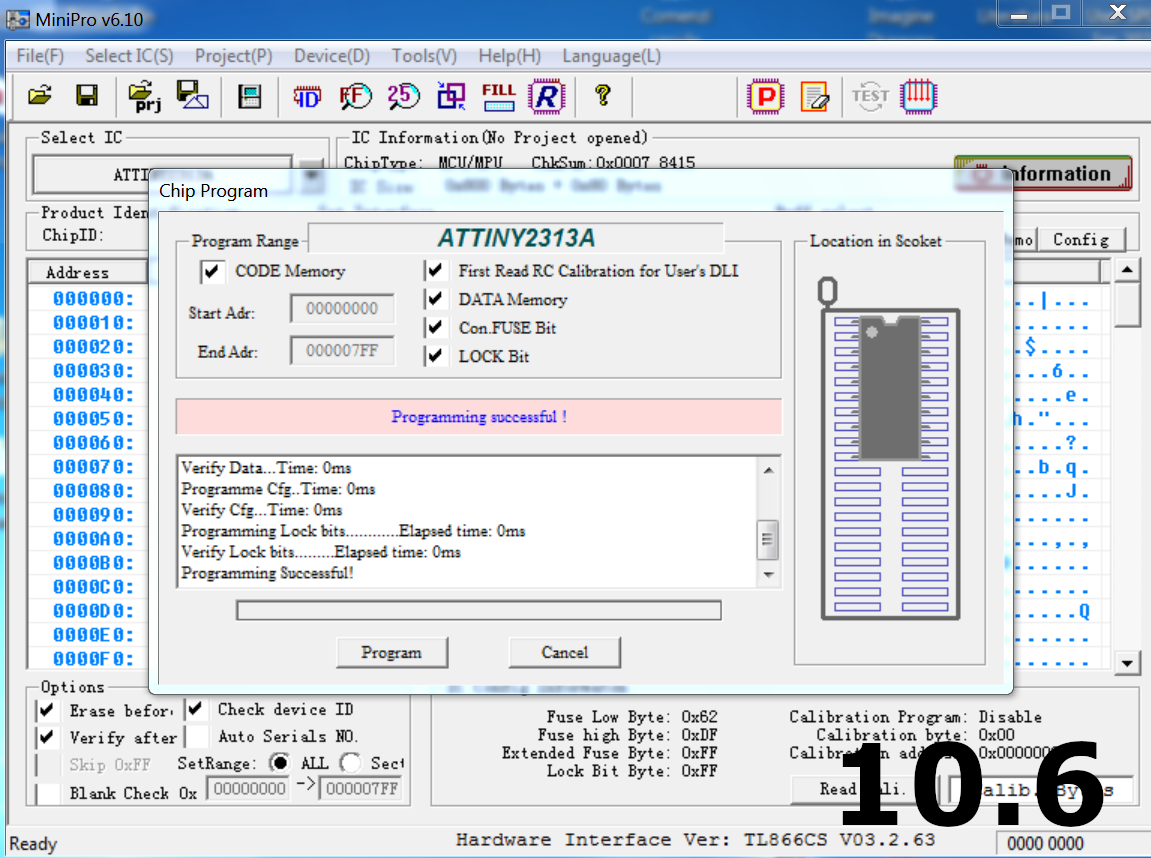Open the Project(P) menu

(233, 56)
